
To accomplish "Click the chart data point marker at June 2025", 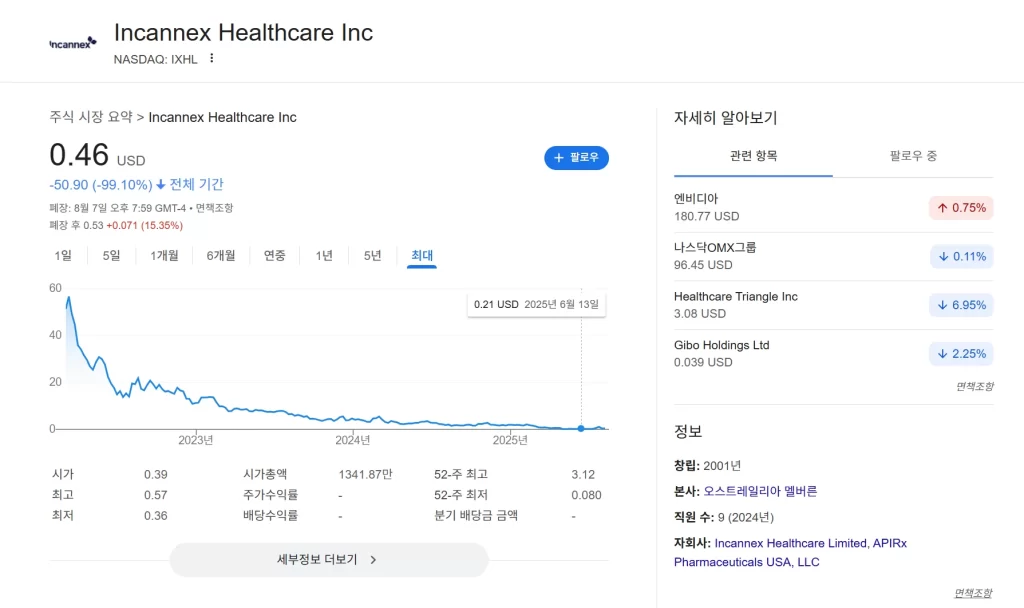I will tap(581, 428).
